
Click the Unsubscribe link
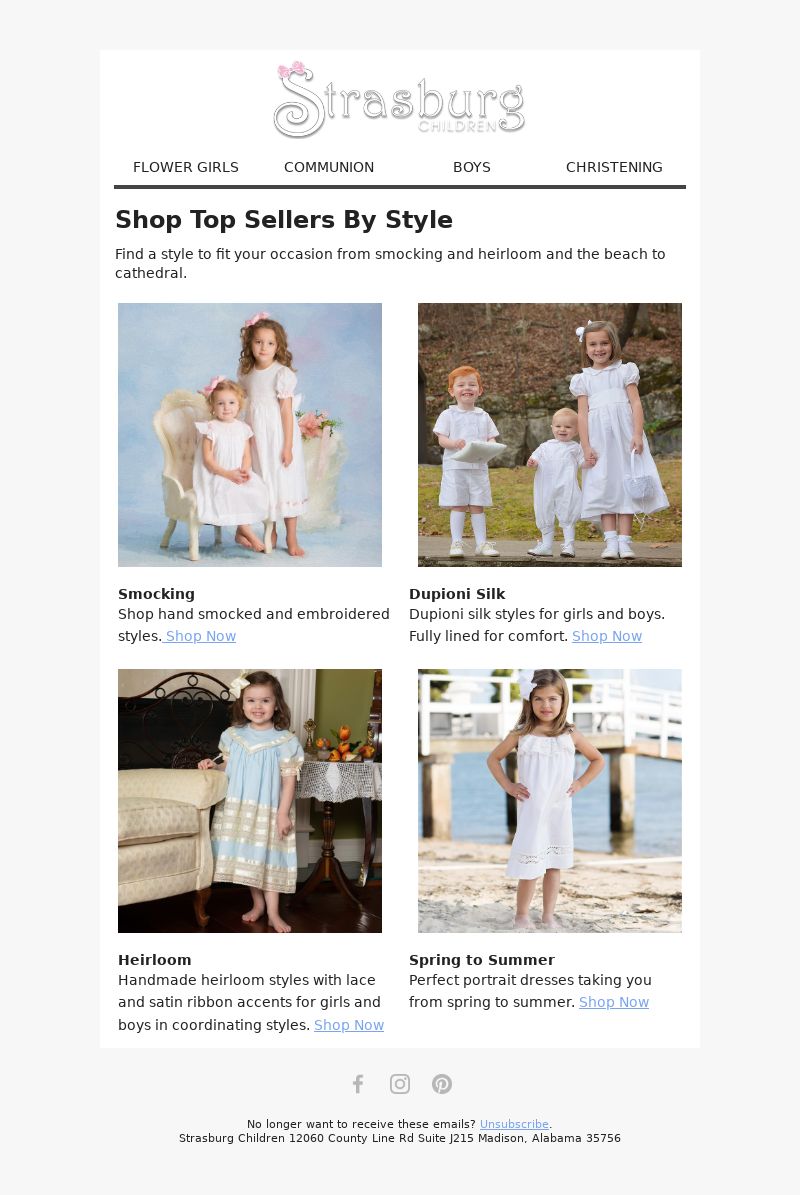(x=514, y=1124)
